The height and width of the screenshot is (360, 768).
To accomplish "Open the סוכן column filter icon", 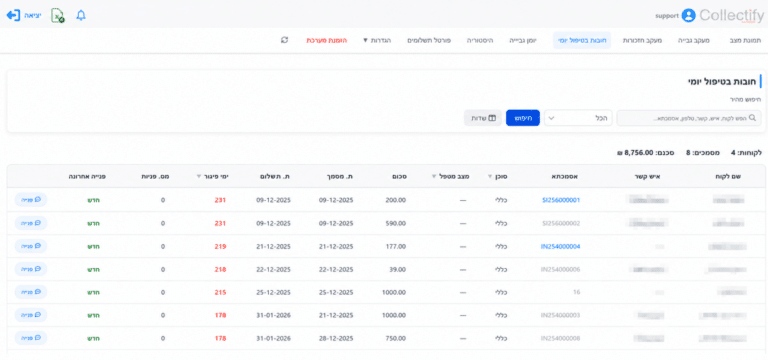I will tap(490, 177).
